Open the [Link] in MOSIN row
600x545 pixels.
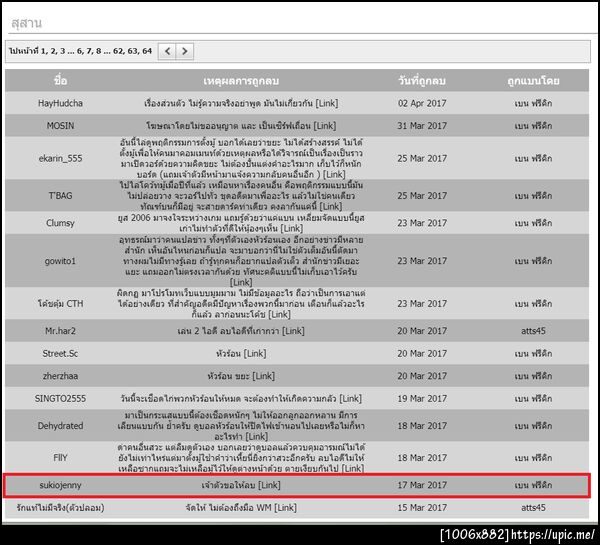point(325,126)
